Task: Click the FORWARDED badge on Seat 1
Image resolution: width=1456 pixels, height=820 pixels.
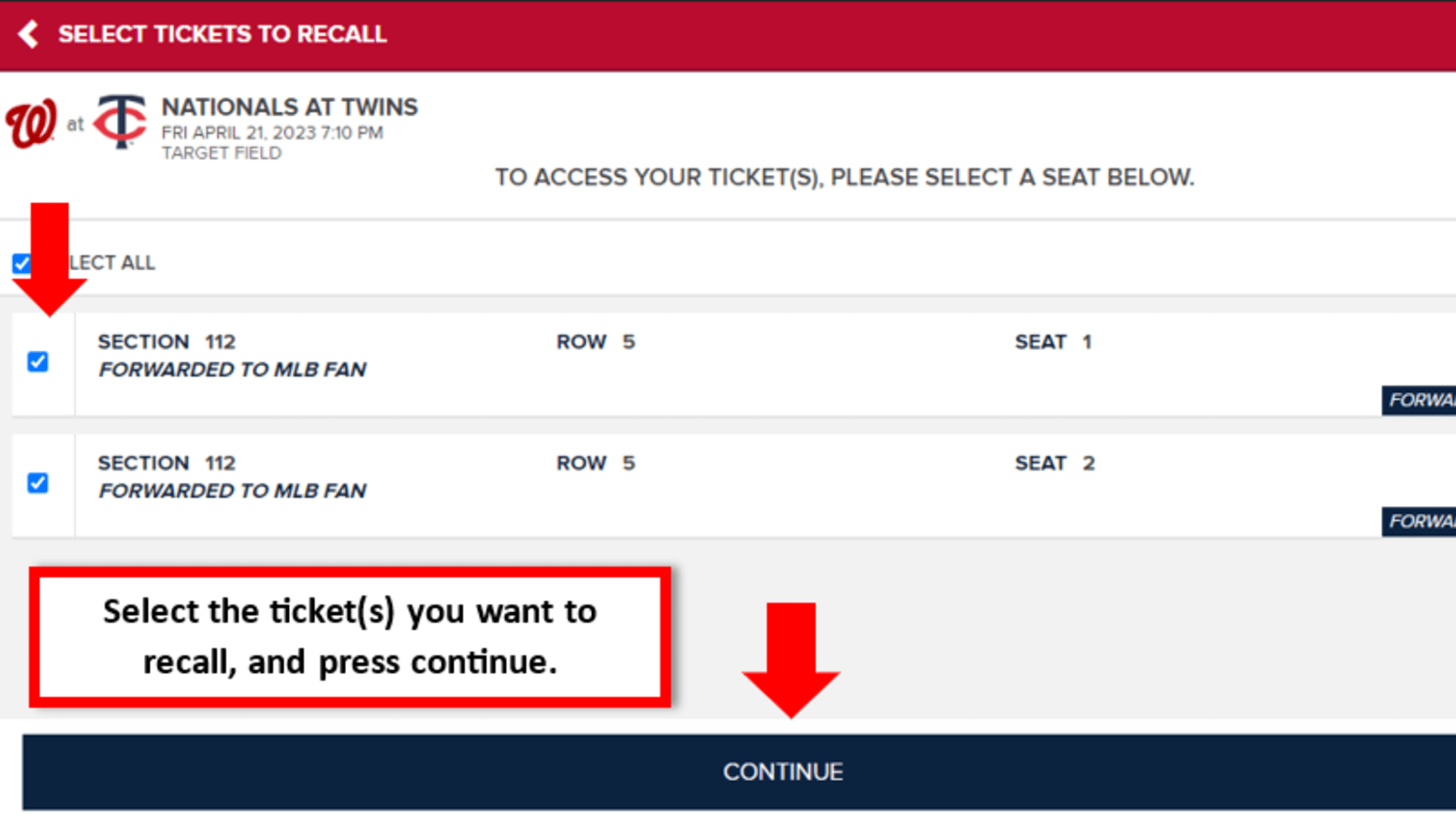Action: [x=1418, y=400]
